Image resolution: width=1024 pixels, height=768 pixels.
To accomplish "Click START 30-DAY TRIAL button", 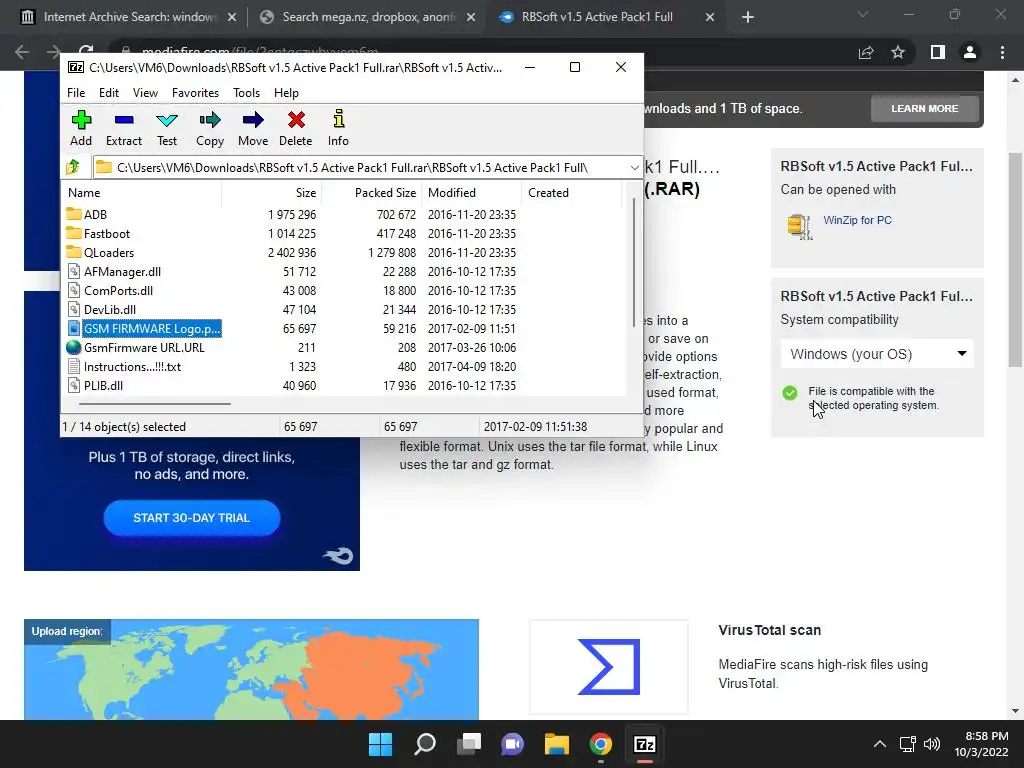I will click(192, 518).
